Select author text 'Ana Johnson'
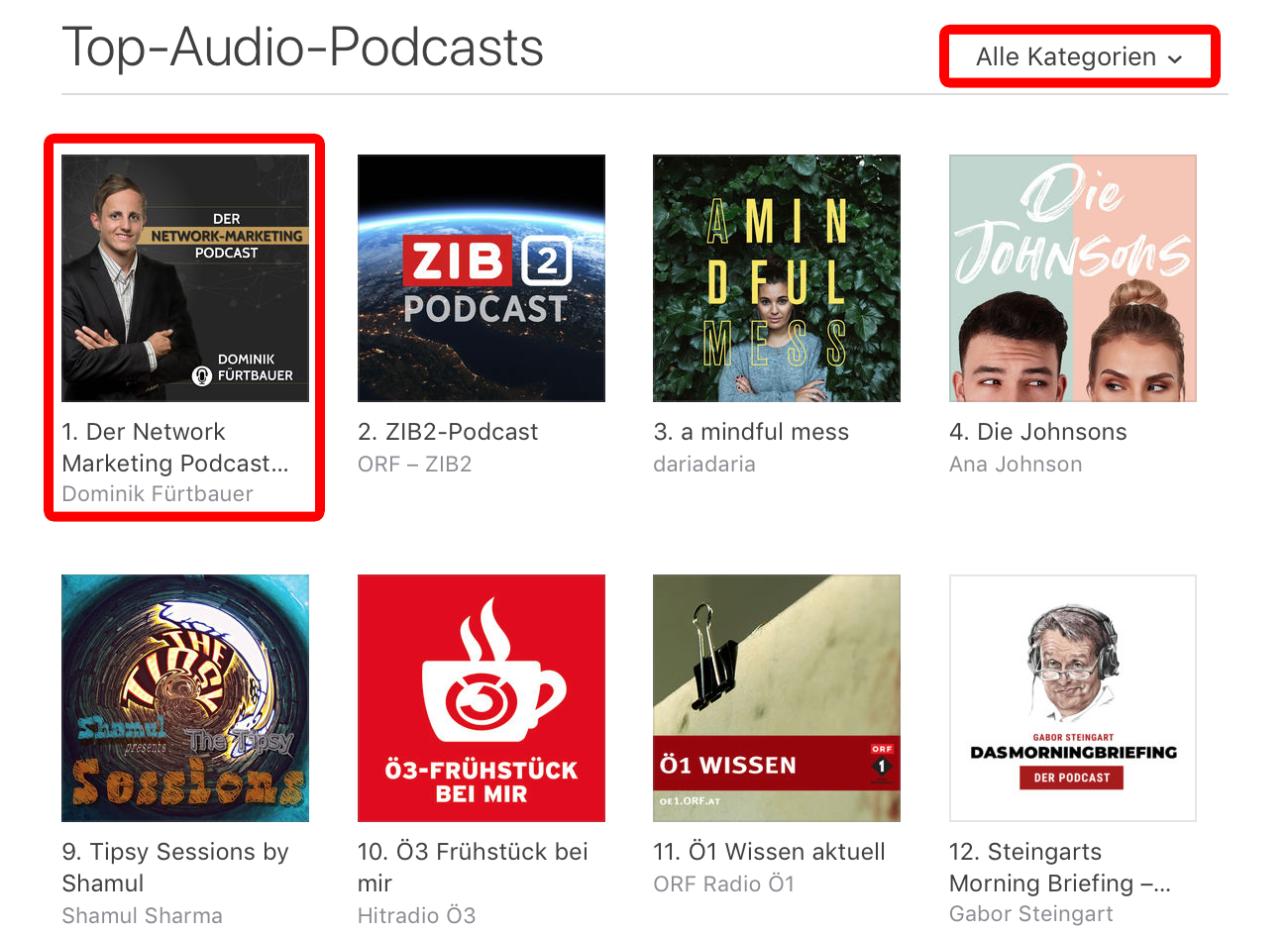This screenshot has width=1288, height=935. pos(1016,465)
